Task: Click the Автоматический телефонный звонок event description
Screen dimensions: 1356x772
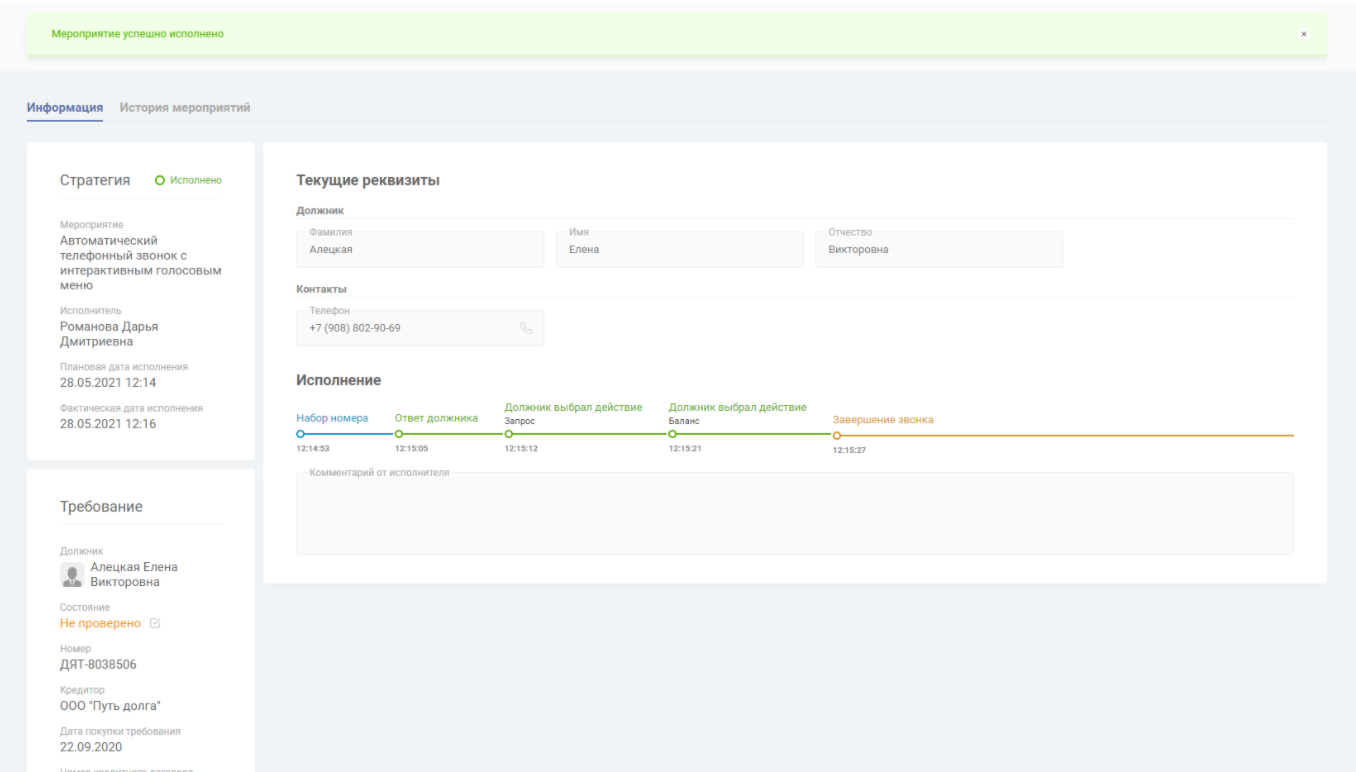Action: click(141, 263)
